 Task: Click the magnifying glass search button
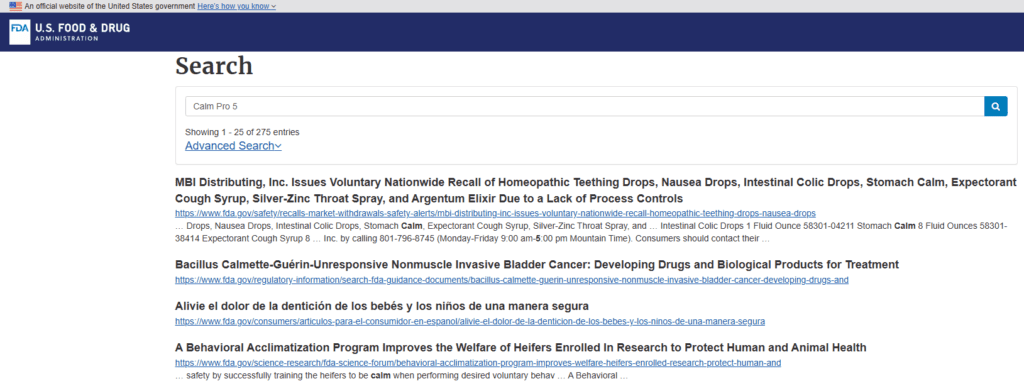[995, 106]
